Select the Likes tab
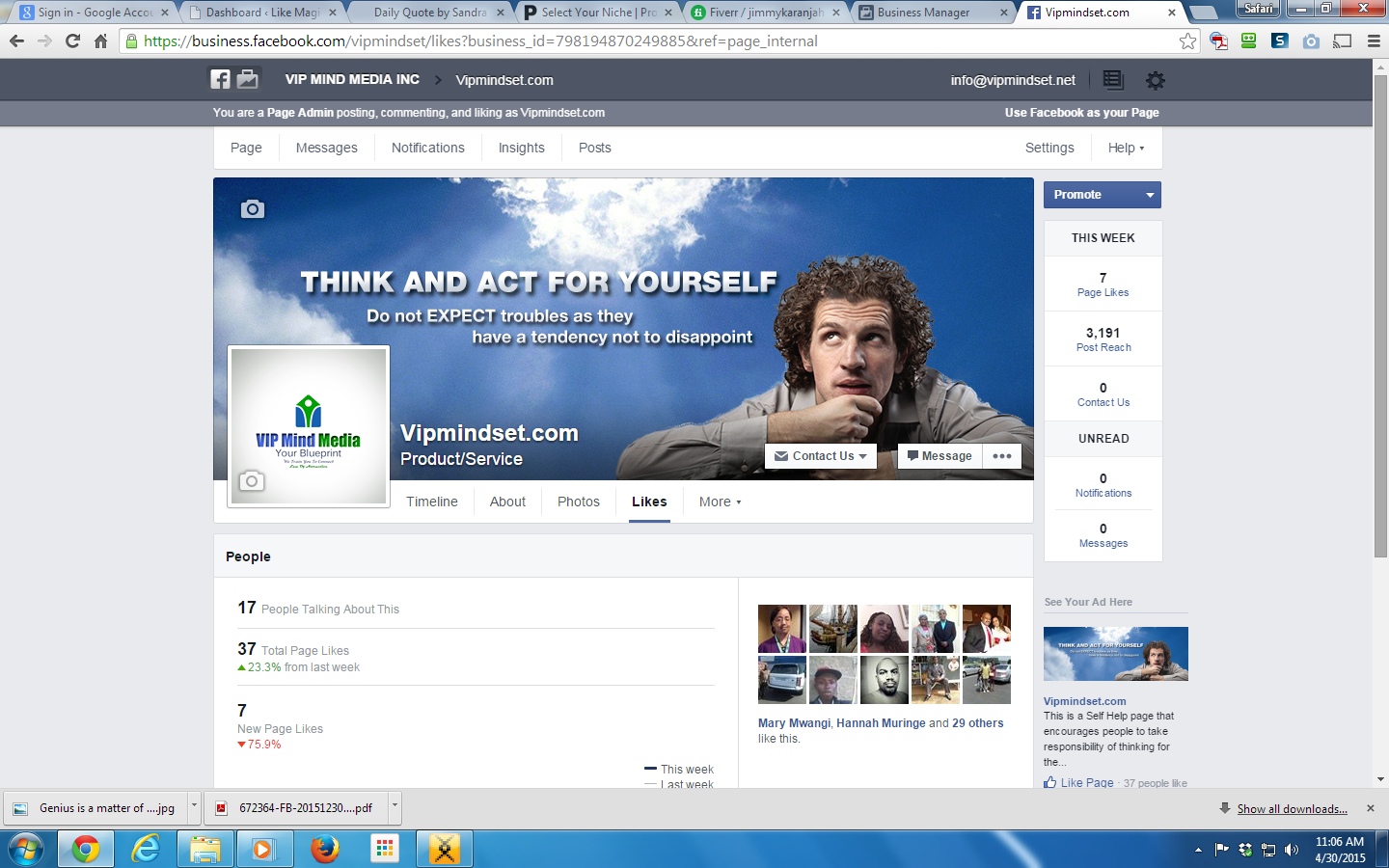1389x868 pixels. click(x=649, y=502)
